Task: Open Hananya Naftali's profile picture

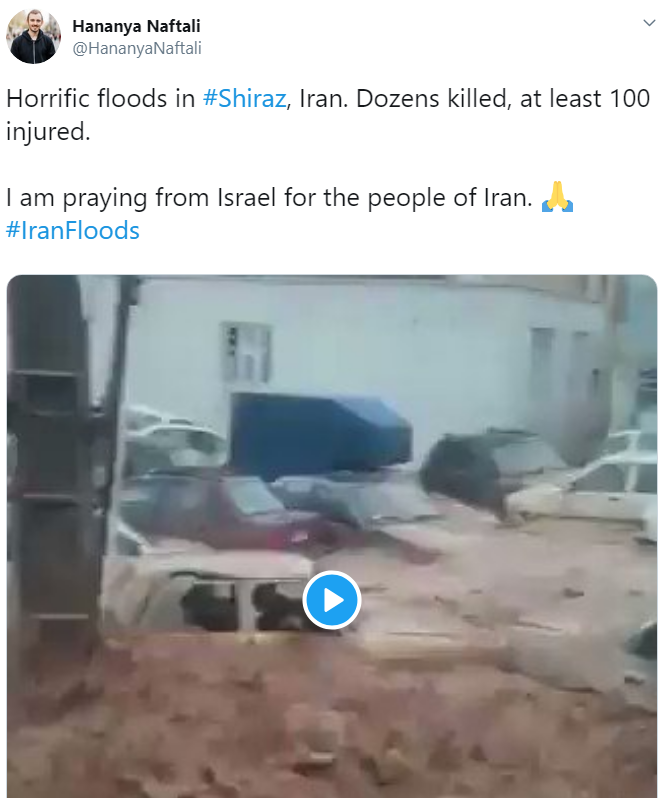Action: (34, 37)
